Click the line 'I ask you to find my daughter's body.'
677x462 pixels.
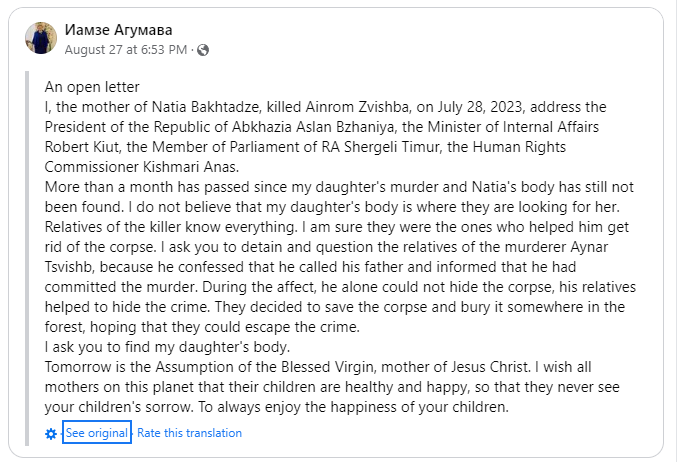[167, 347]
